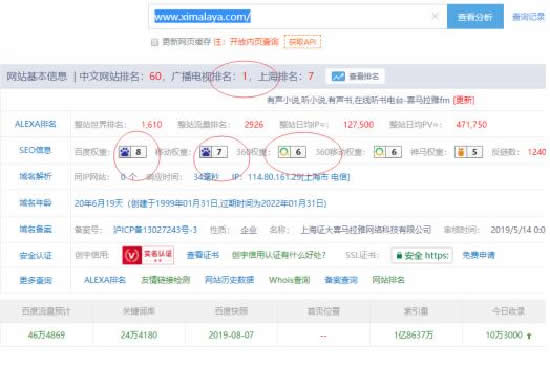Image resolution: width=550 pixels, height=367 pixels.
Task: Click the snapshot date 2019-08-07
Action: point(231,335)
